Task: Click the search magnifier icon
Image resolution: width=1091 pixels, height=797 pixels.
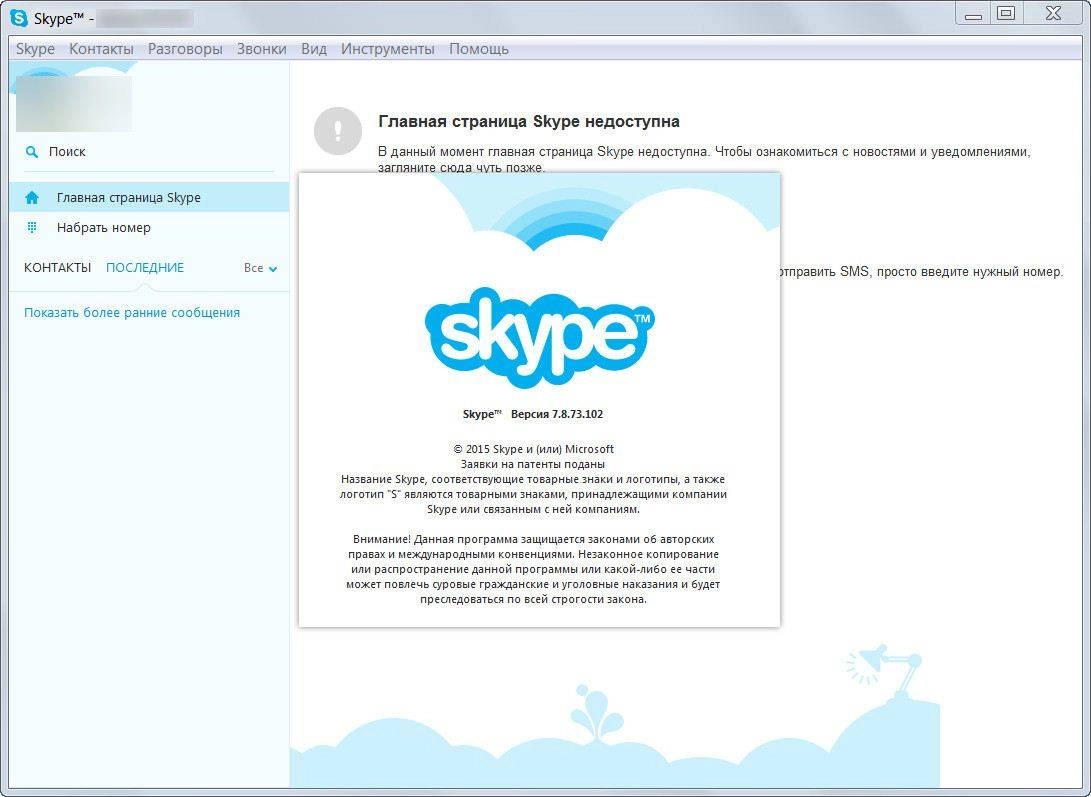Action: pyautogui.click(x=31, y=152)
